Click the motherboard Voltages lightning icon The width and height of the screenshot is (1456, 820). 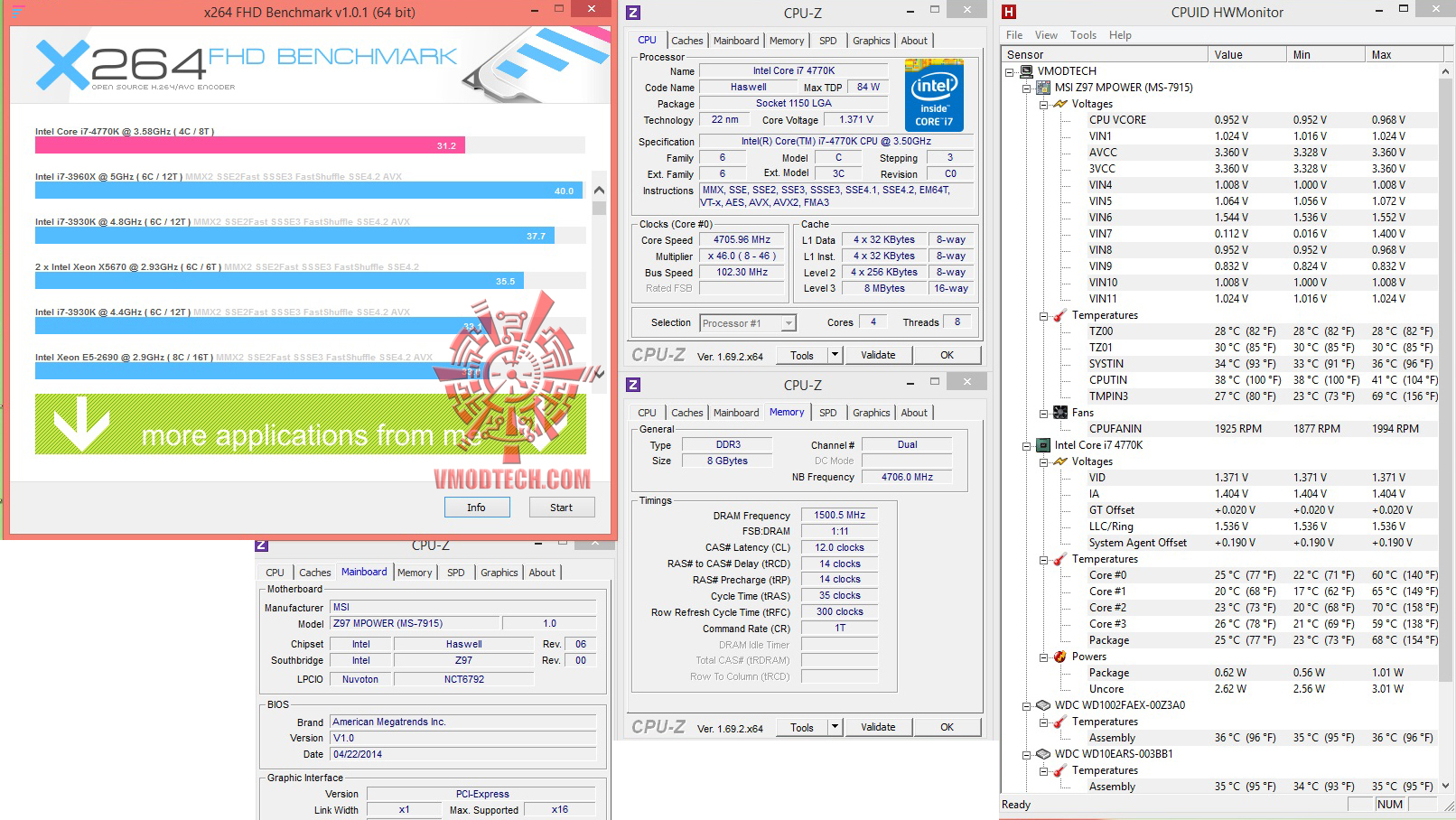click(1059, 104)
